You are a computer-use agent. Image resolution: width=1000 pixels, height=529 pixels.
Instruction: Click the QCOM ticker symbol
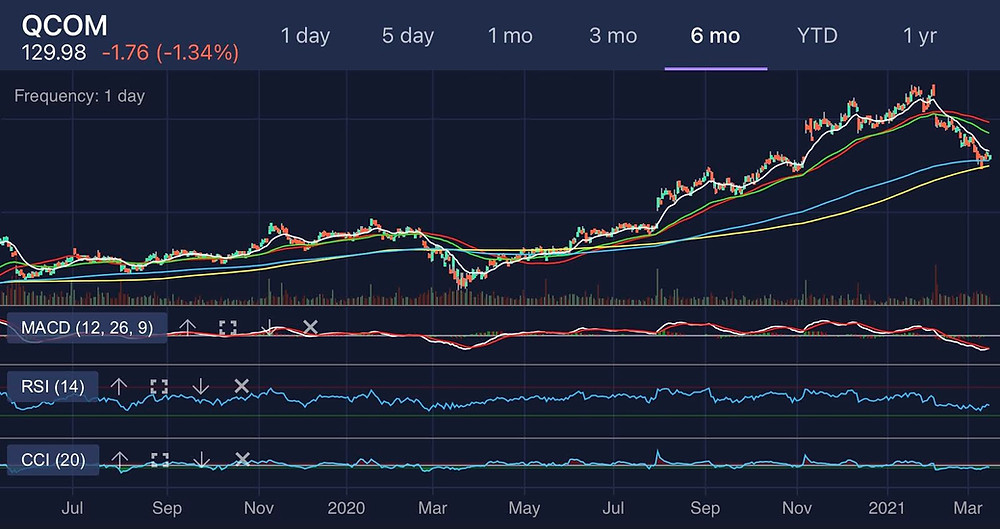pos(64,26)
